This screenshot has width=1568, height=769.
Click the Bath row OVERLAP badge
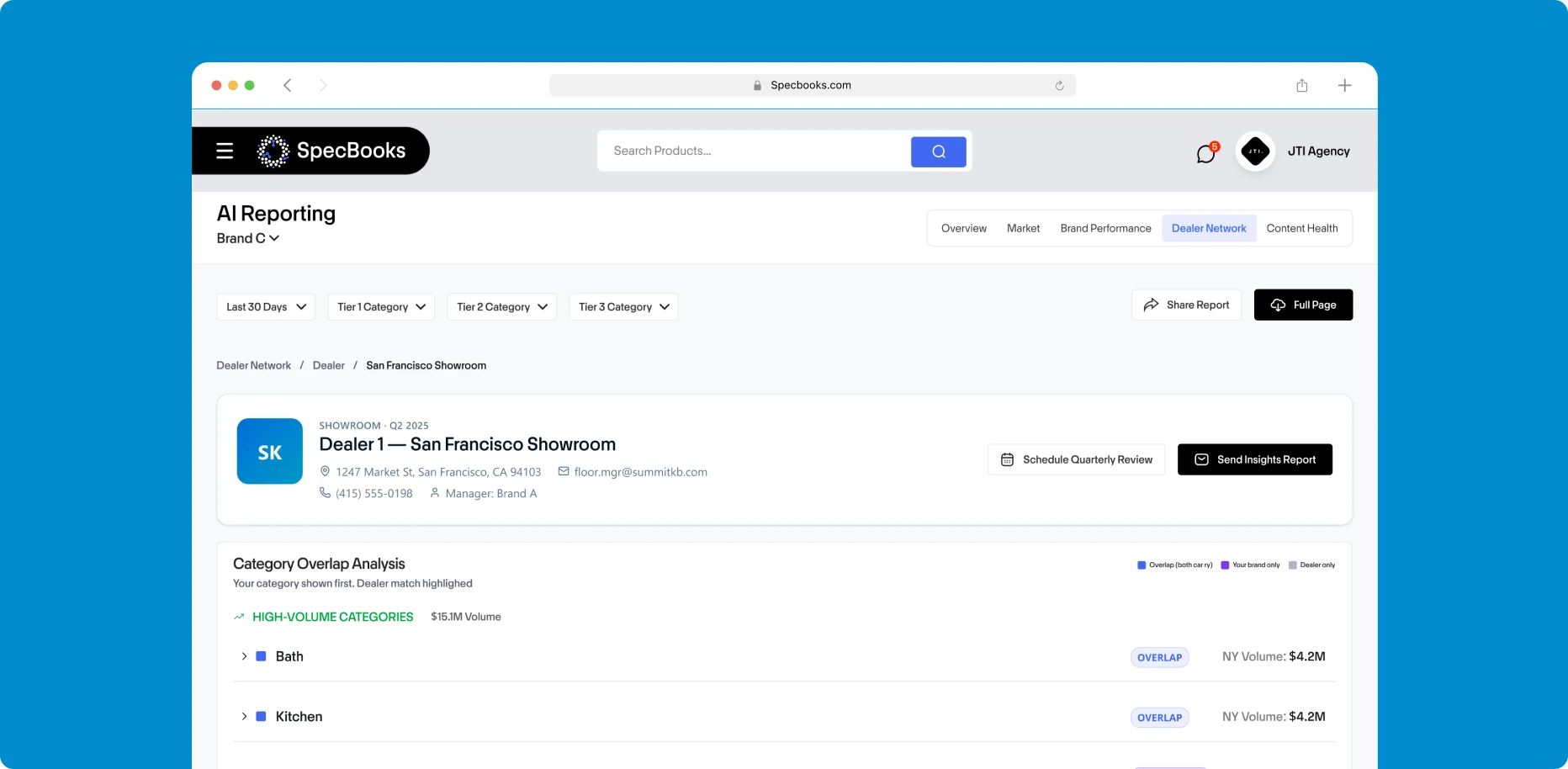(x=1159, y=658)
